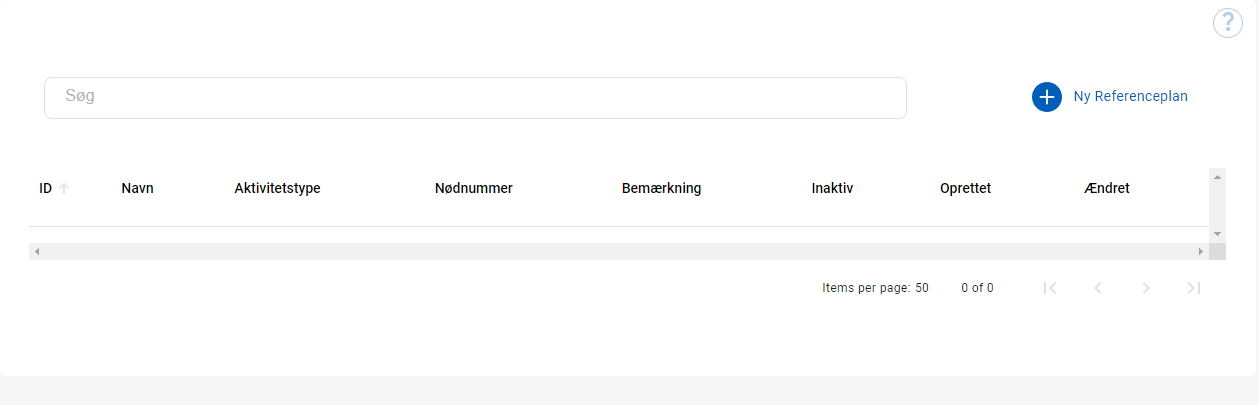Click the table scroll down arrow
The height and width of the screenshot is (405, 1259).
click(1217, 233)
